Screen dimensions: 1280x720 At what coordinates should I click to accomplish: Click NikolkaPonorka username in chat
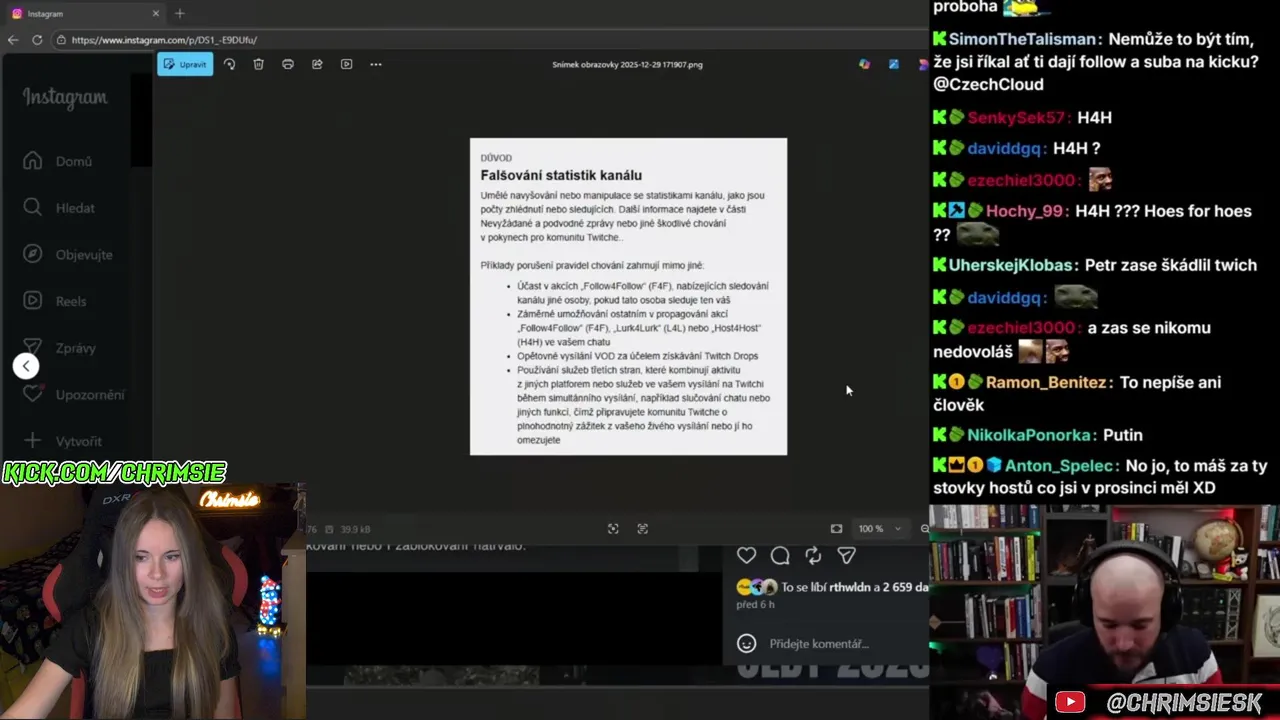point(1029,435)
